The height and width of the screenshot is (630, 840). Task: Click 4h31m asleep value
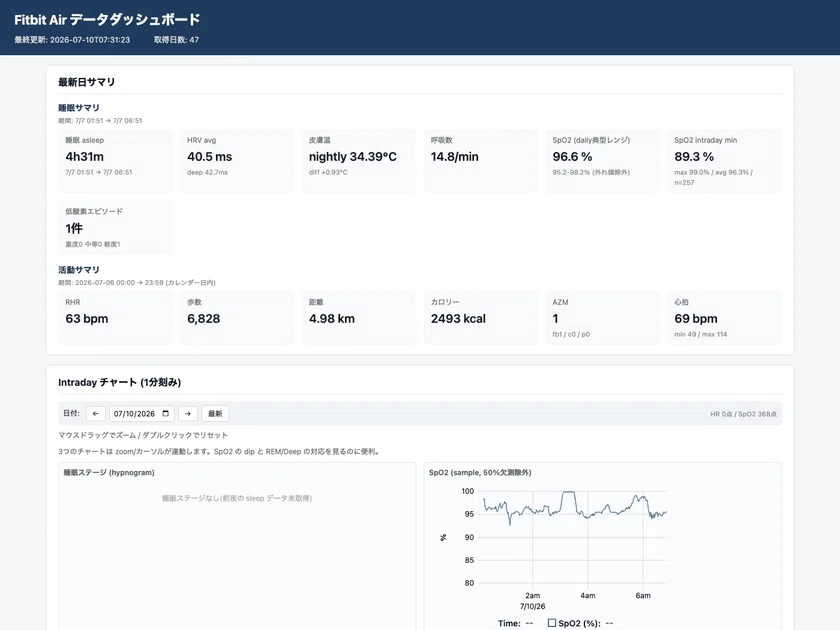[85, 156]
